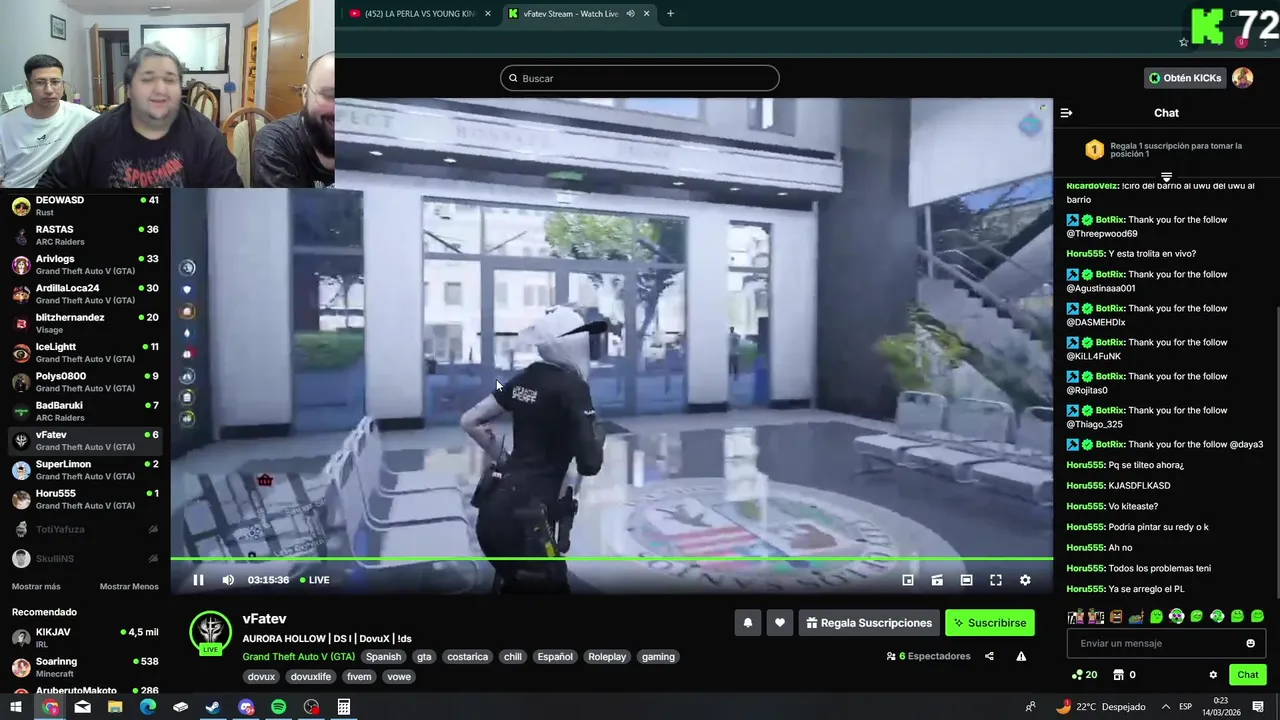Open emoji picker in chat input
Screen dimensions: 1280x720
(x=1250, y=643)
